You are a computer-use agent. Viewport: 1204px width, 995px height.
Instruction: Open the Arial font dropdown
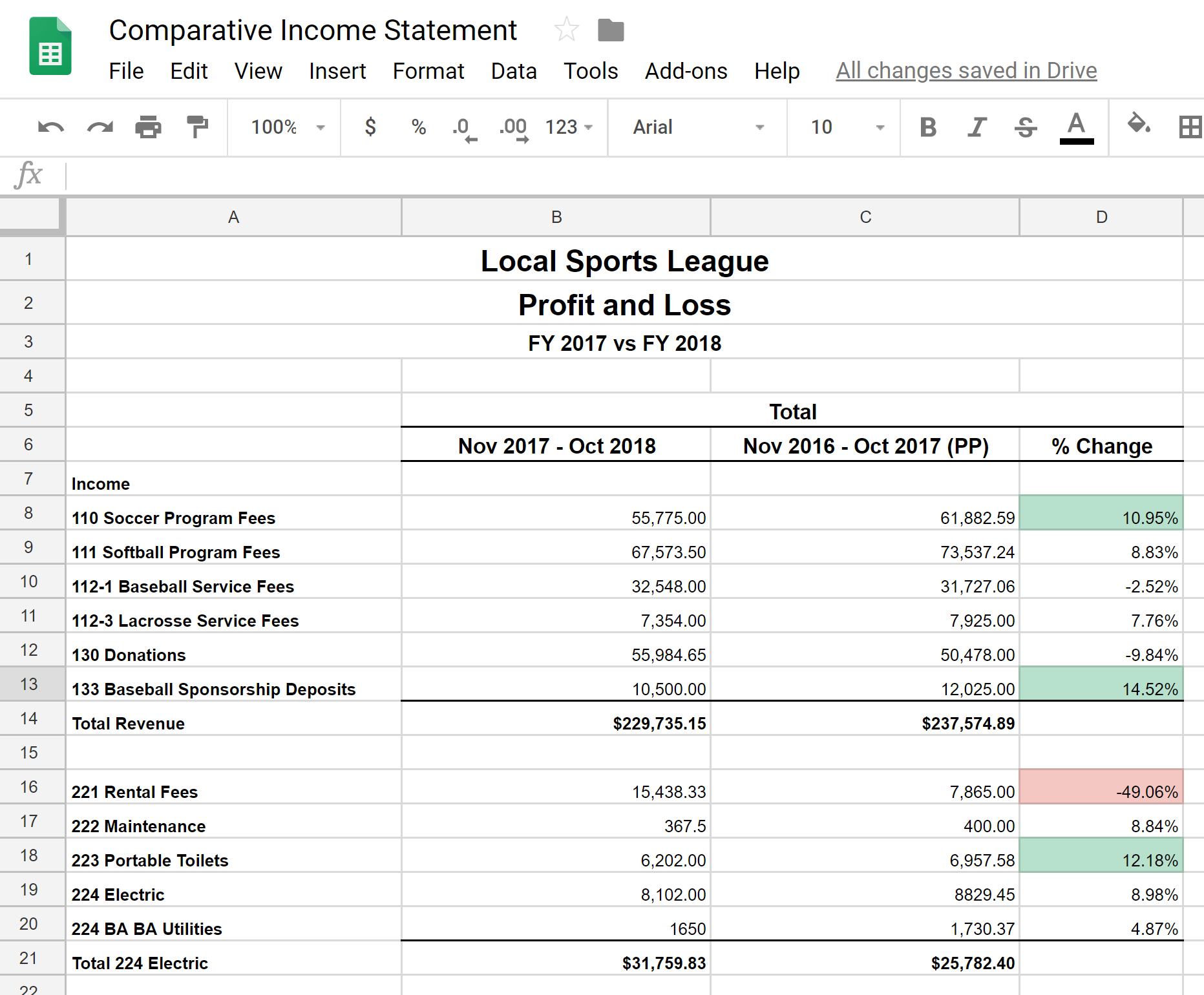pos(698,127)
